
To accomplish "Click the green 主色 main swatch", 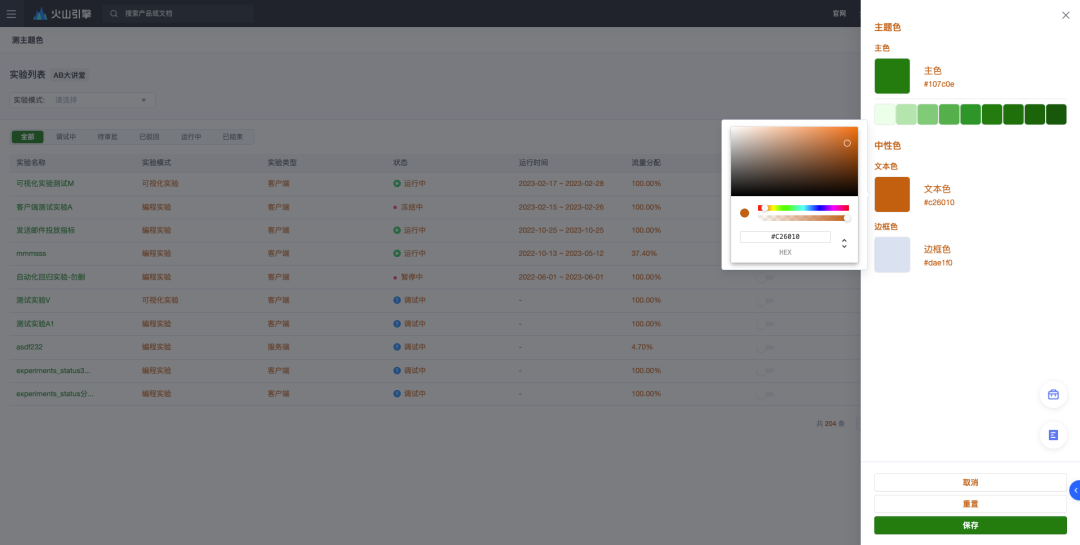I will click(892, 76).
